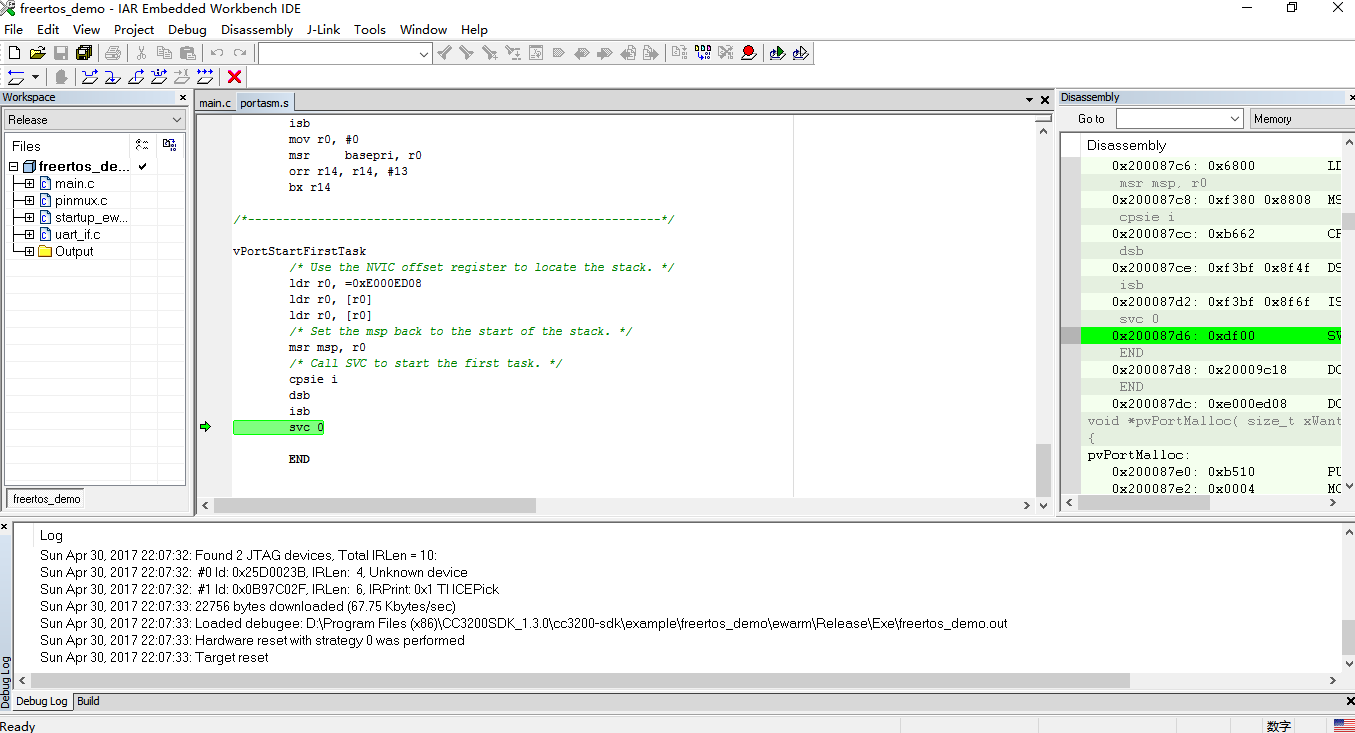Open the Debug menu
The image size is (1355, 733).
[x=187, y=29]
